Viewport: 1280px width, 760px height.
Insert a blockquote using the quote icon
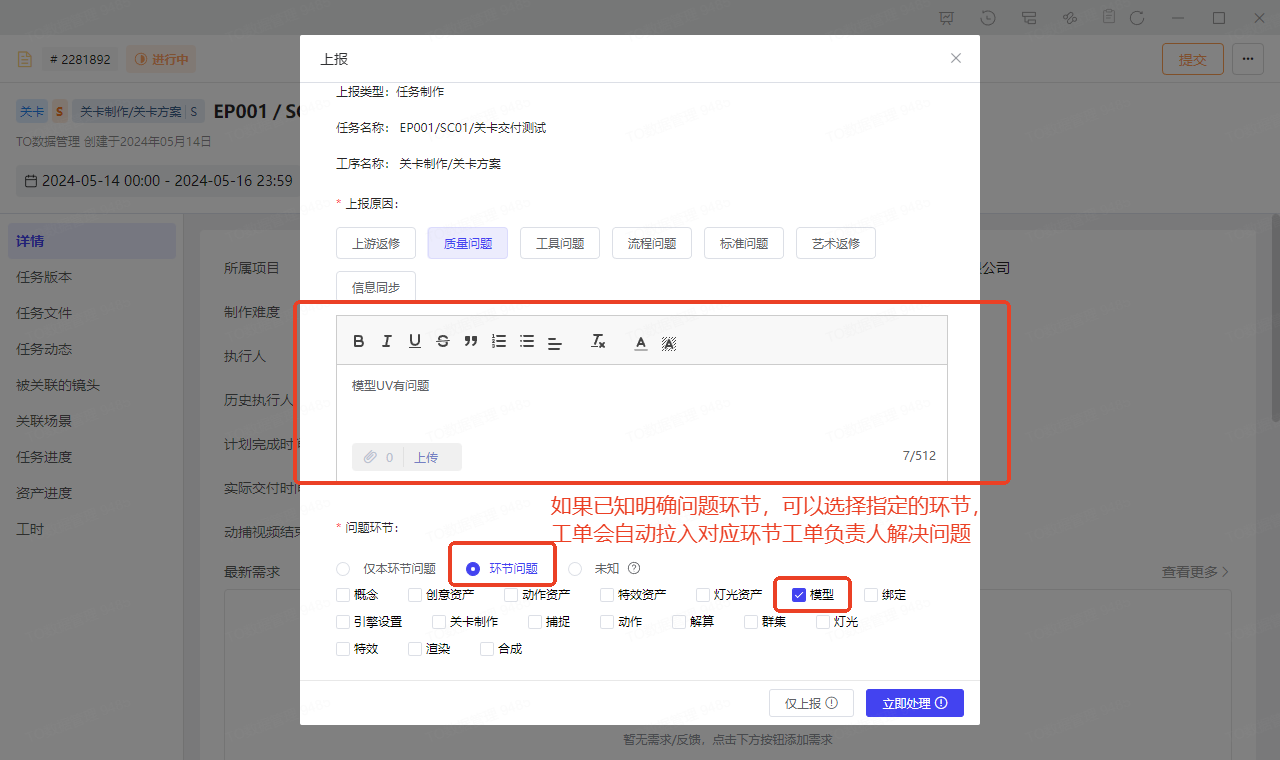coord(471,342)
